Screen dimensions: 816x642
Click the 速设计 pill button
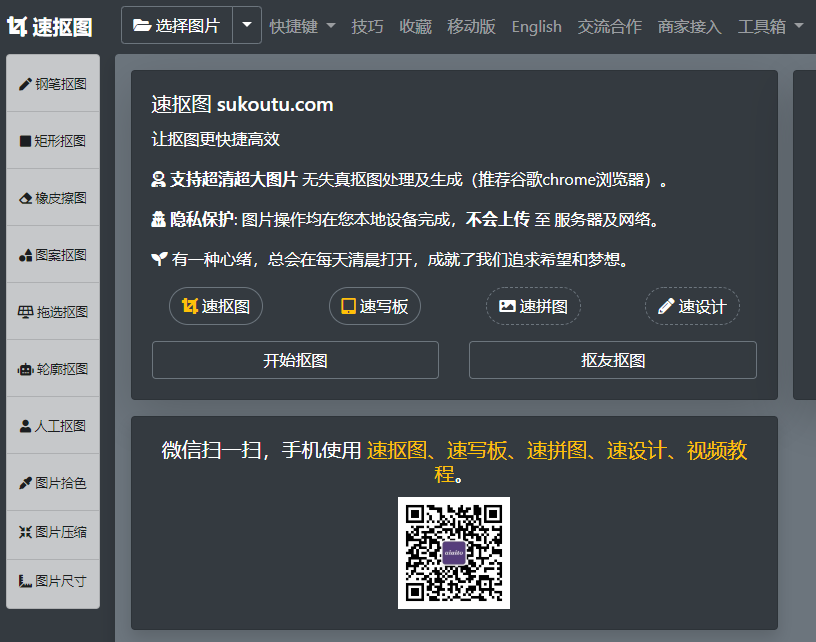(692, 306)
